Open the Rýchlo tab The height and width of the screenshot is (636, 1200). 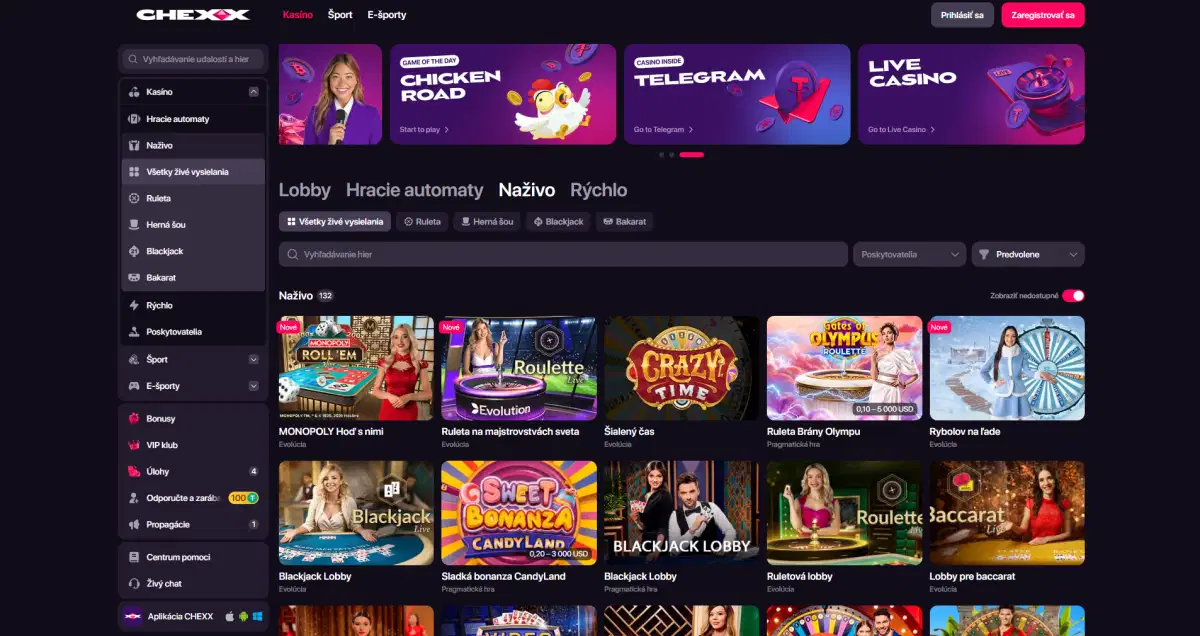click(599, 190)
